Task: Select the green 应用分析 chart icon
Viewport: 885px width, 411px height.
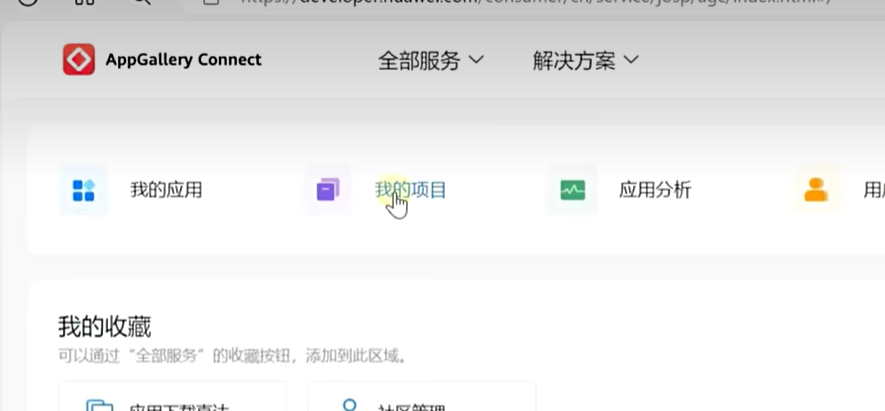Action: point(573,190)
